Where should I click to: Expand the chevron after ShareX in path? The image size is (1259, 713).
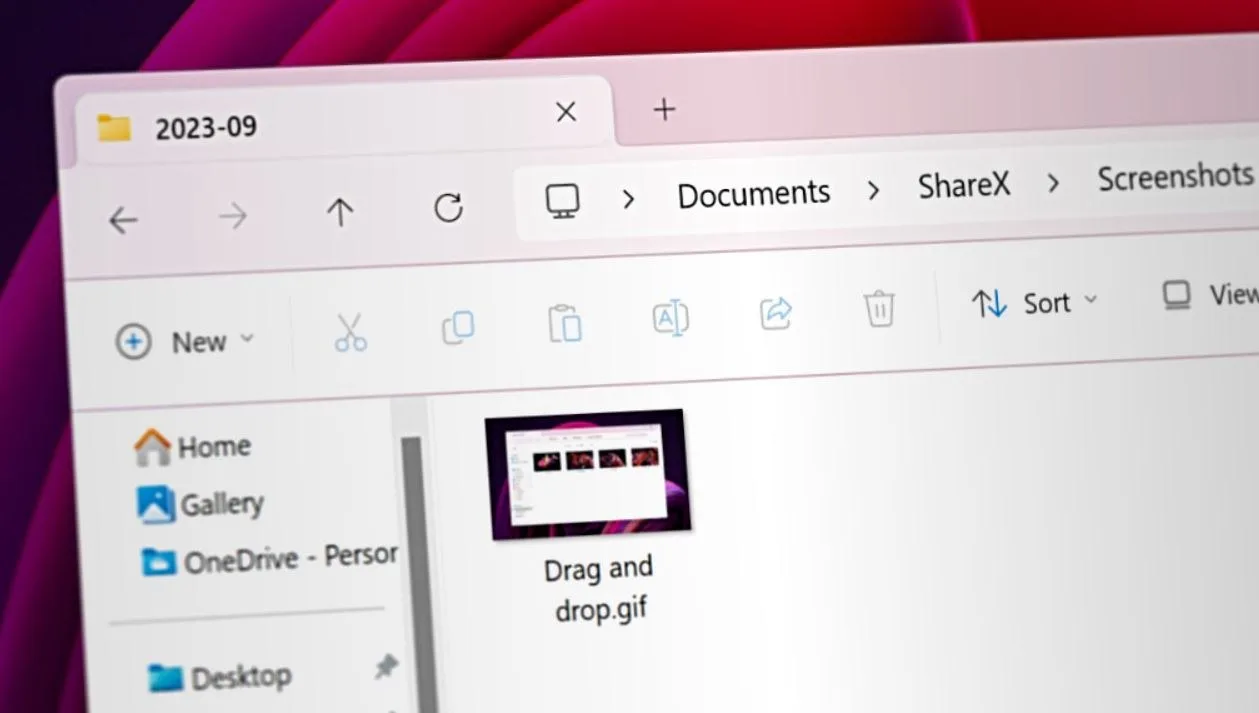[1053, 183]
